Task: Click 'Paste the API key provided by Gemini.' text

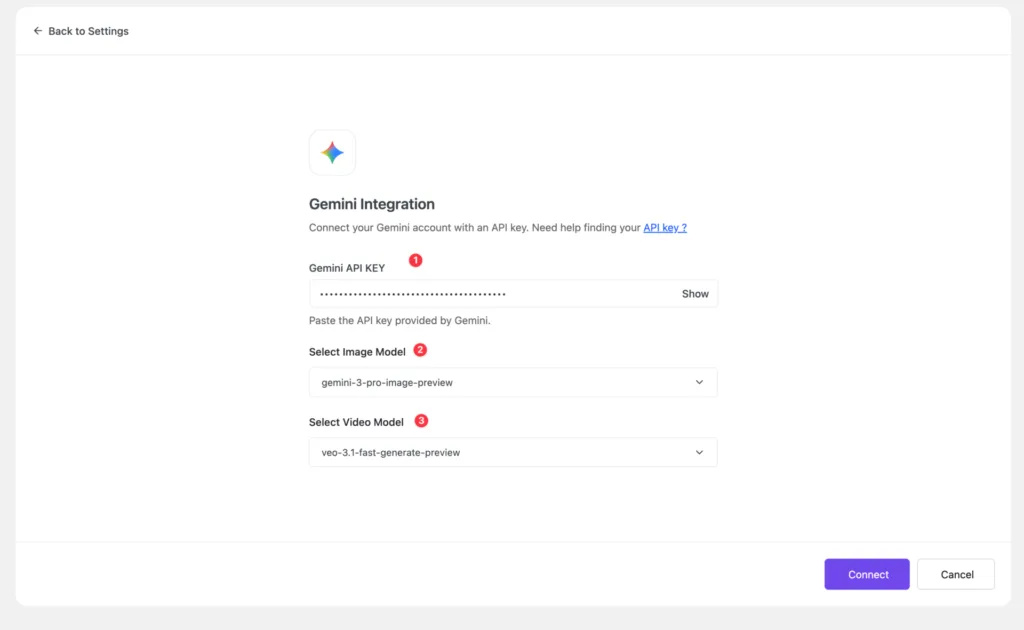Action: point(400,321)
